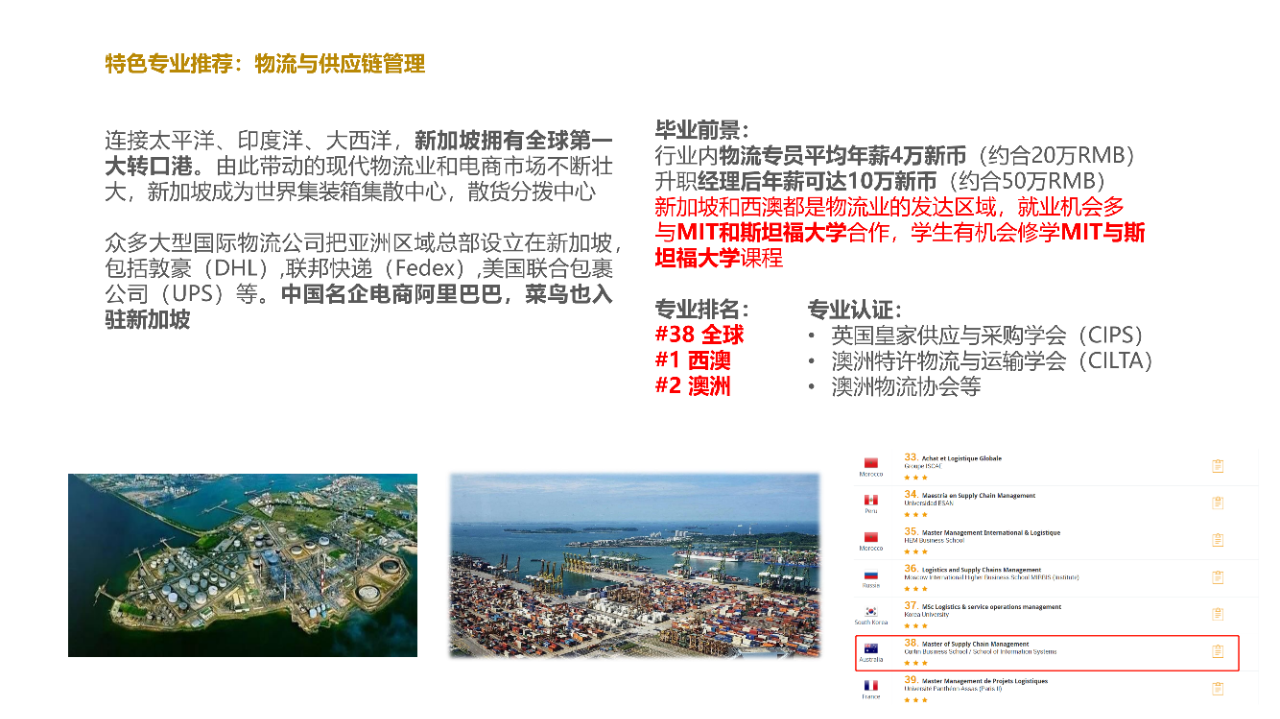Screen dimensions: 1280x719
Task: Click the Russia flag icon
Action: 870,575
